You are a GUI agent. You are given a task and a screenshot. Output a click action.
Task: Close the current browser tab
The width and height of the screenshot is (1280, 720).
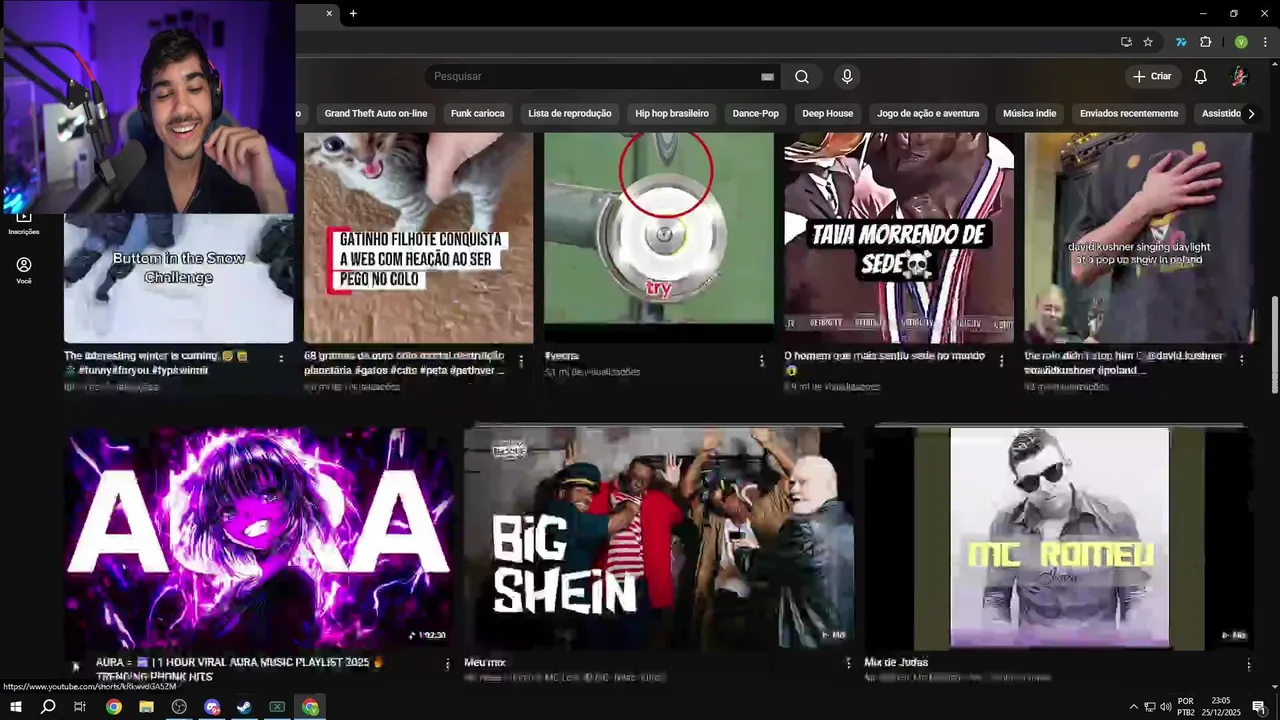coord(329,13)
